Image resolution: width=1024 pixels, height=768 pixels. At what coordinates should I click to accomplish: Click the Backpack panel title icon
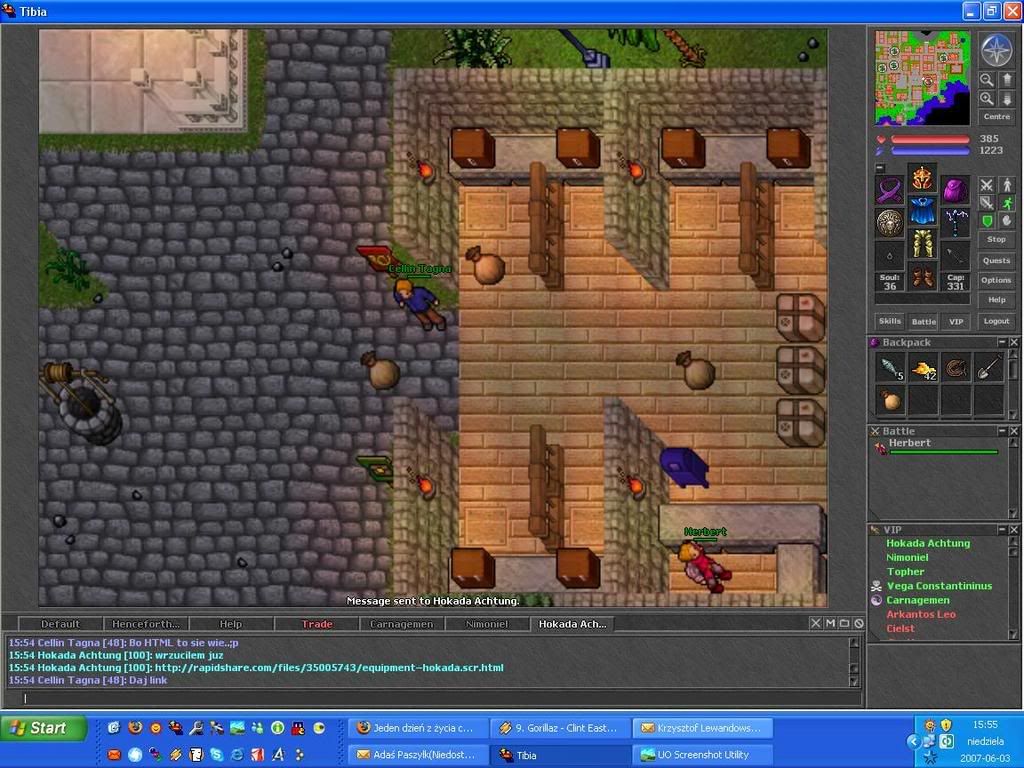click(x=874, y=342)
